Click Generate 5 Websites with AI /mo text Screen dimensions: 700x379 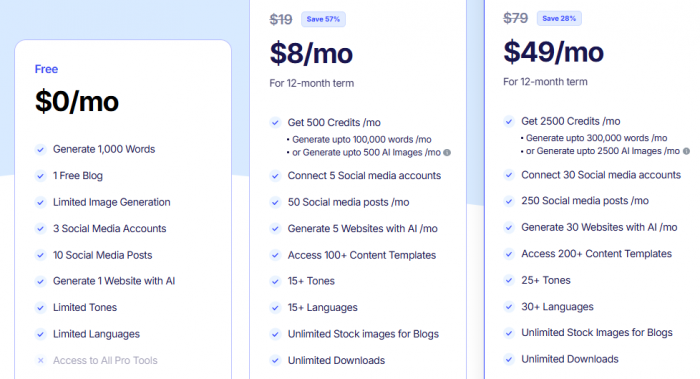[x=362, y=229]
